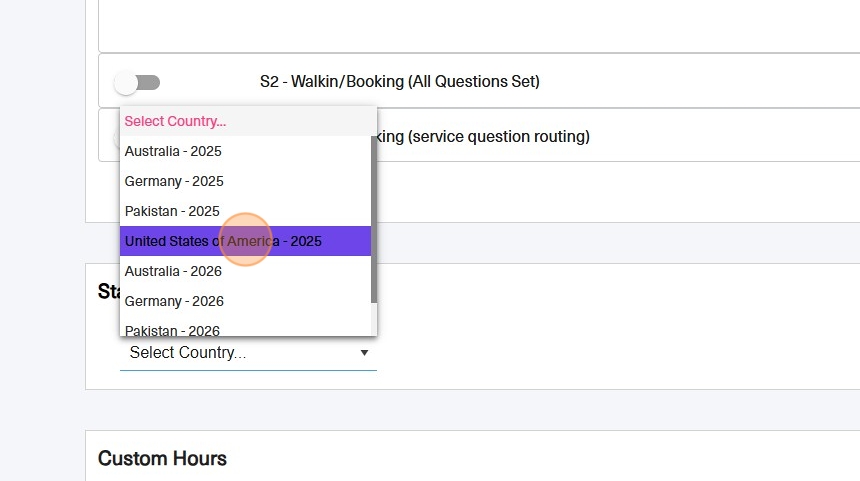Click the dropdown arrow beside Select Country

pos(364,353)
